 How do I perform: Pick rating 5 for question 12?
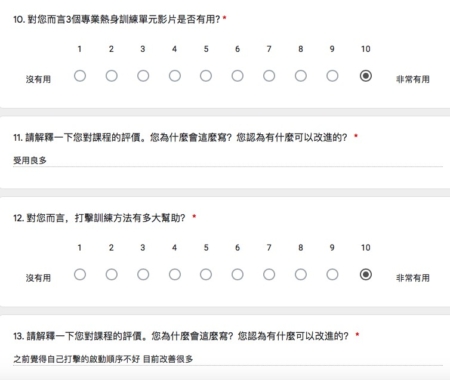pyautogui.click(x=206, y=275)
